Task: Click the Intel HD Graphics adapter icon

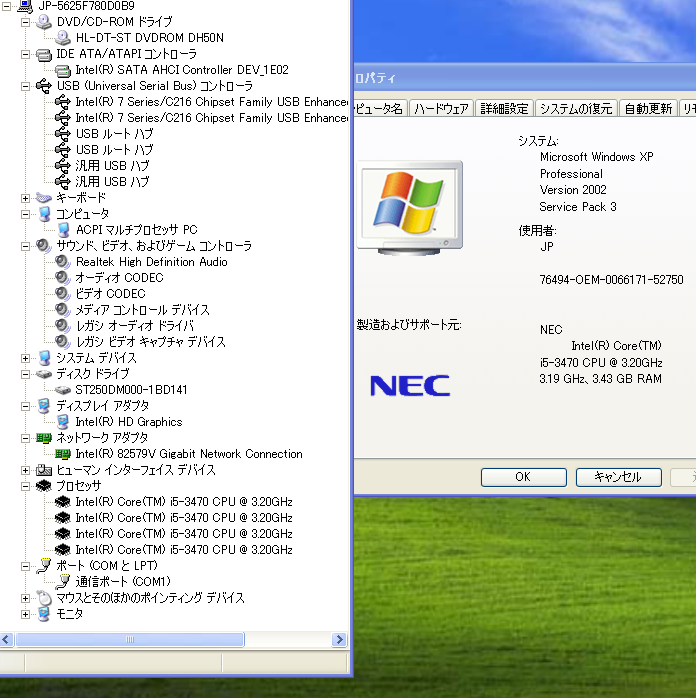Action: [63, 422]
